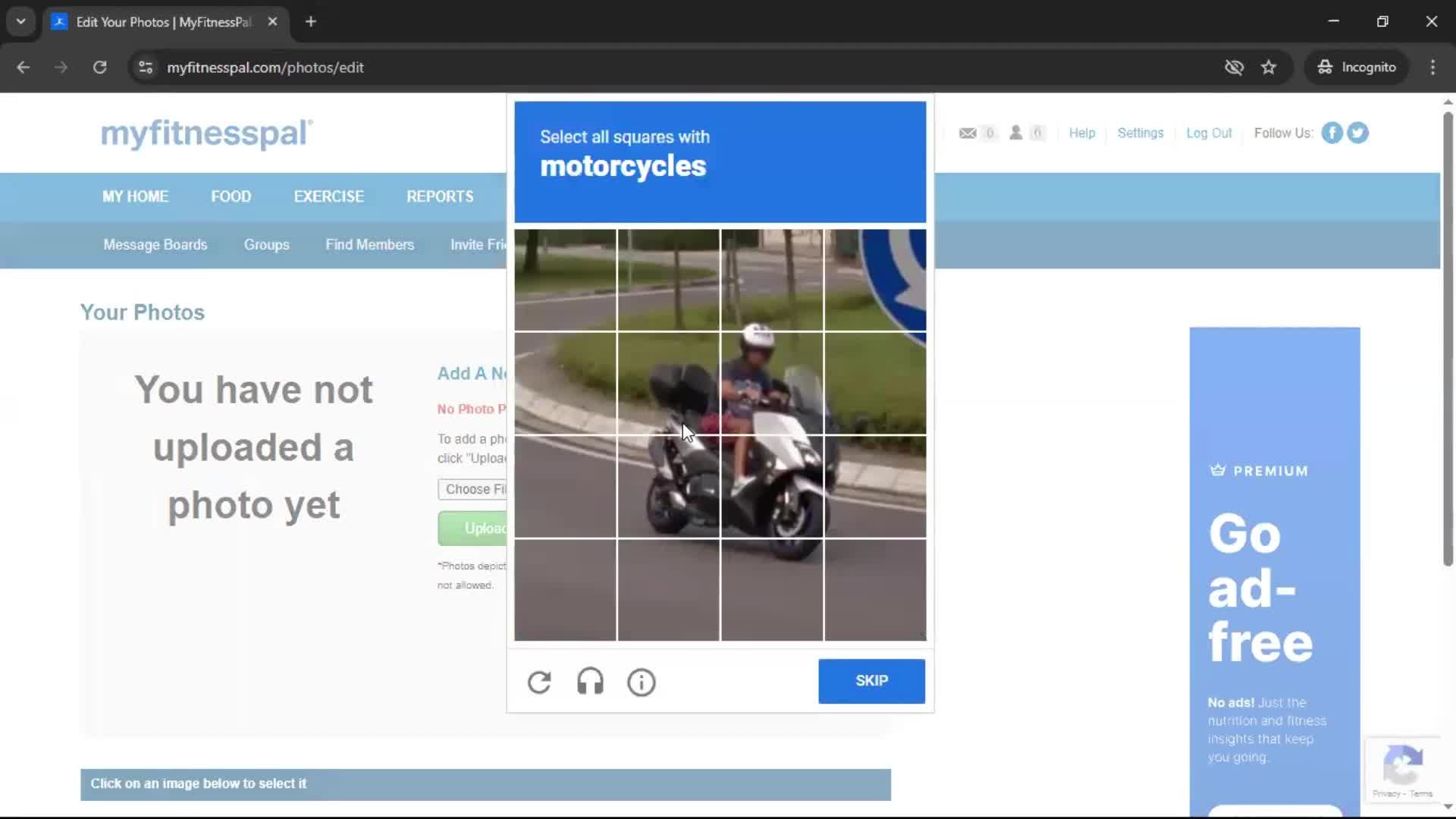Go to Find Members
This screenshot has height=819, width=1456.
pos(369,245)
